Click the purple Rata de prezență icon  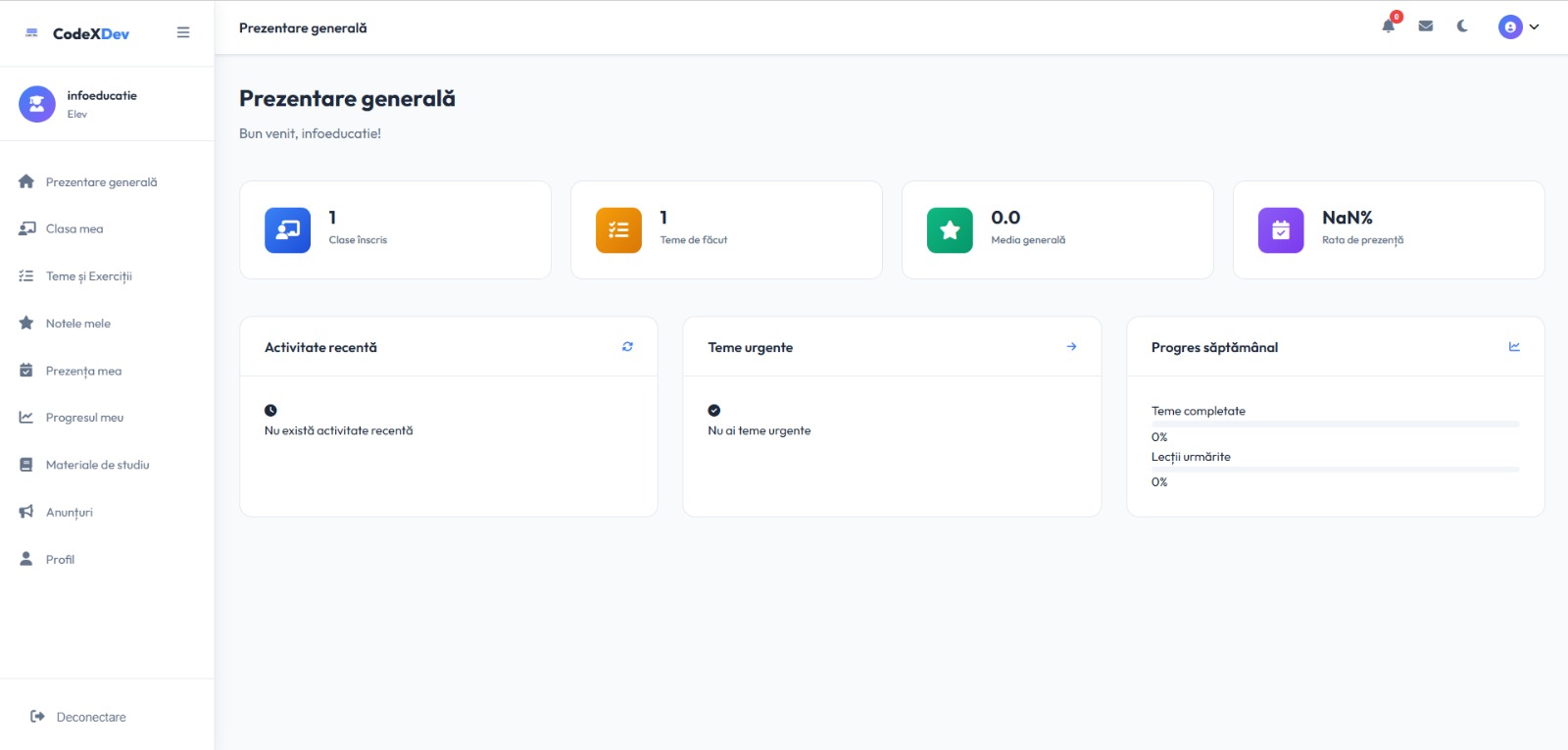click(1281, 230)
